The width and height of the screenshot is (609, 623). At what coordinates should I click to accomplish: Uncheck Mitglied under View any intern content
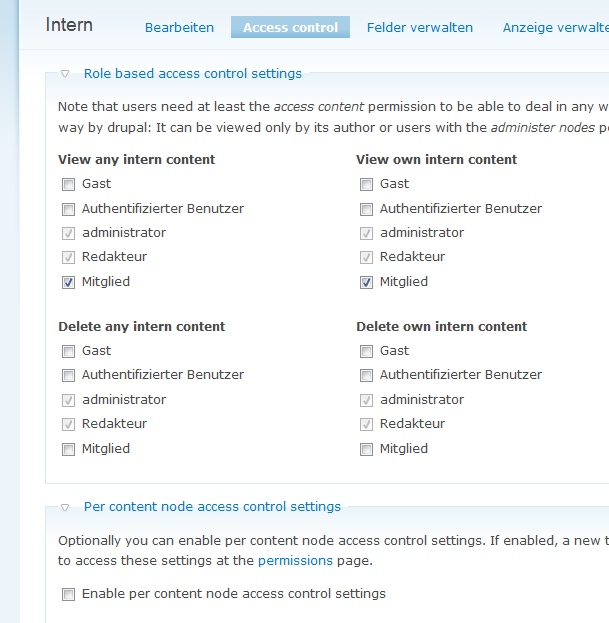[68, 282]
